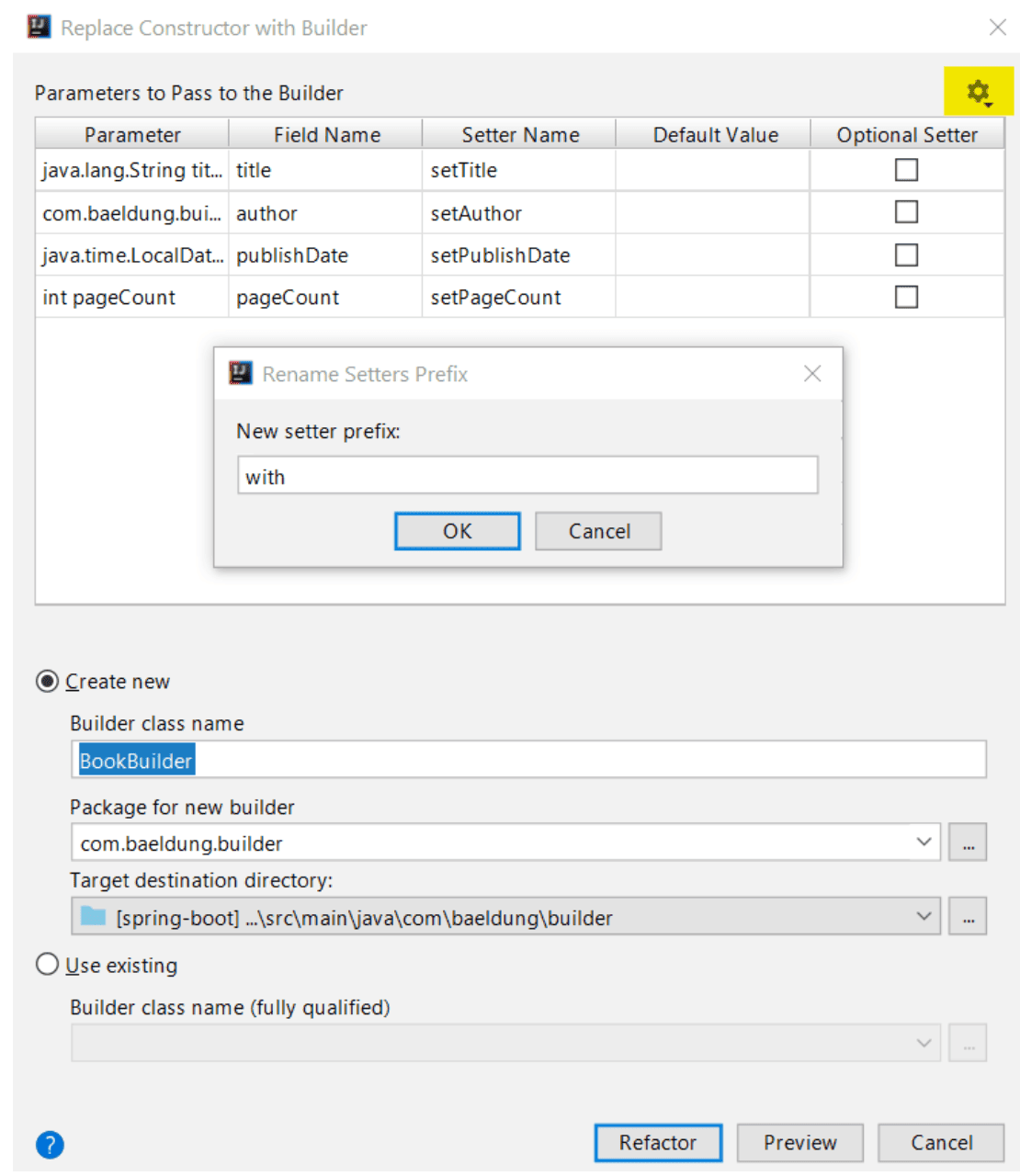
Task: Confirm the new setter prefix with OK
Action: pyautogui.click(x=458, y=531)
